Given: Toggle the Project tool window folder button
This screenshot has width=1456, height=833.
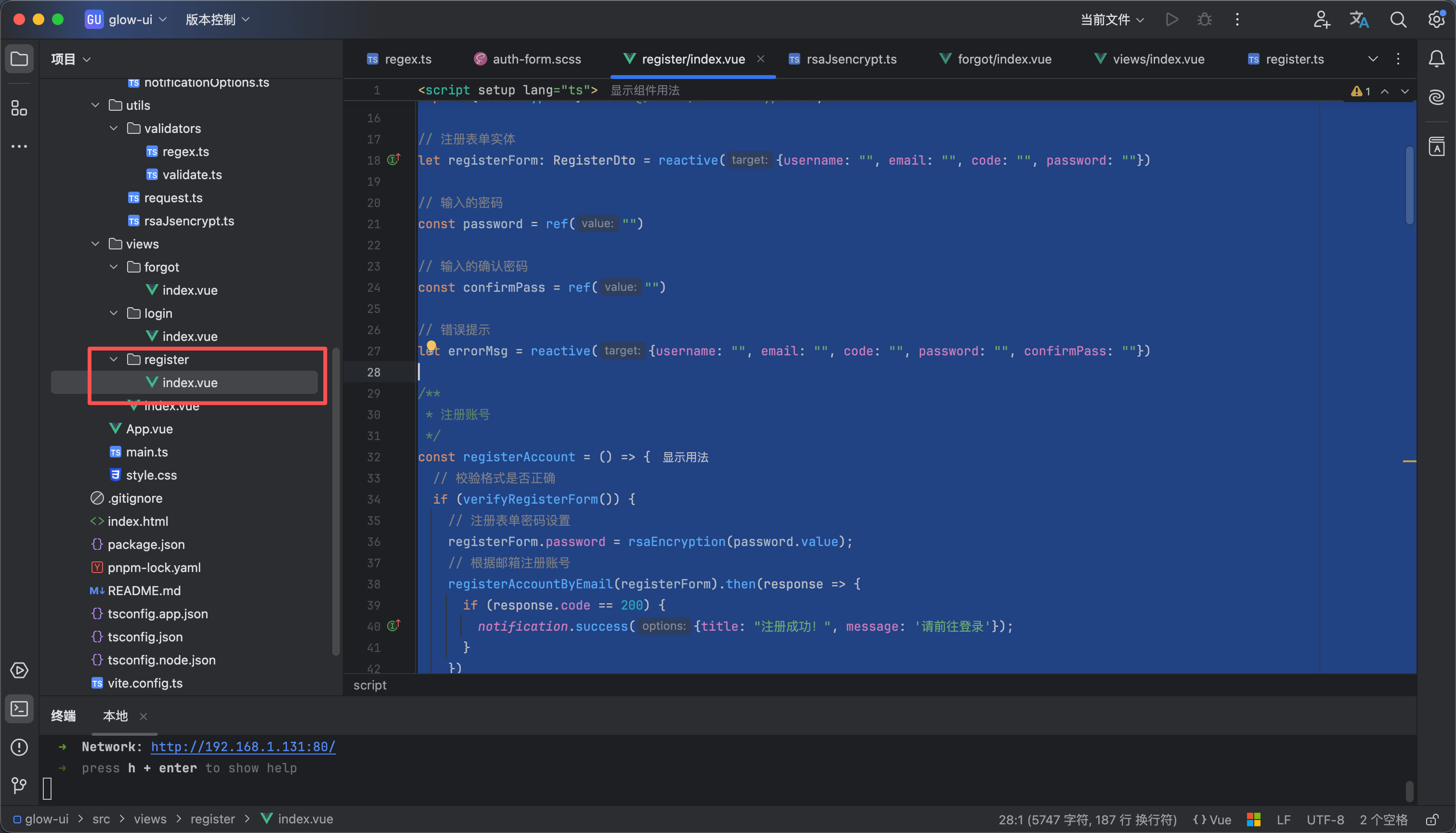Looking at the screenshot, I should point(19,59).
